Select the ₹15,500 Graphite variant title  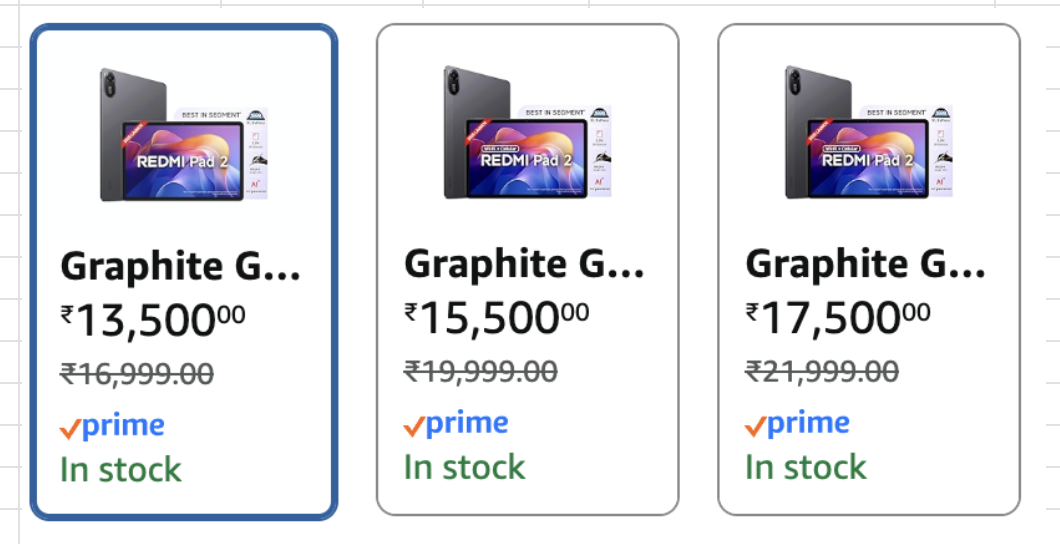(x=524, y=265)
